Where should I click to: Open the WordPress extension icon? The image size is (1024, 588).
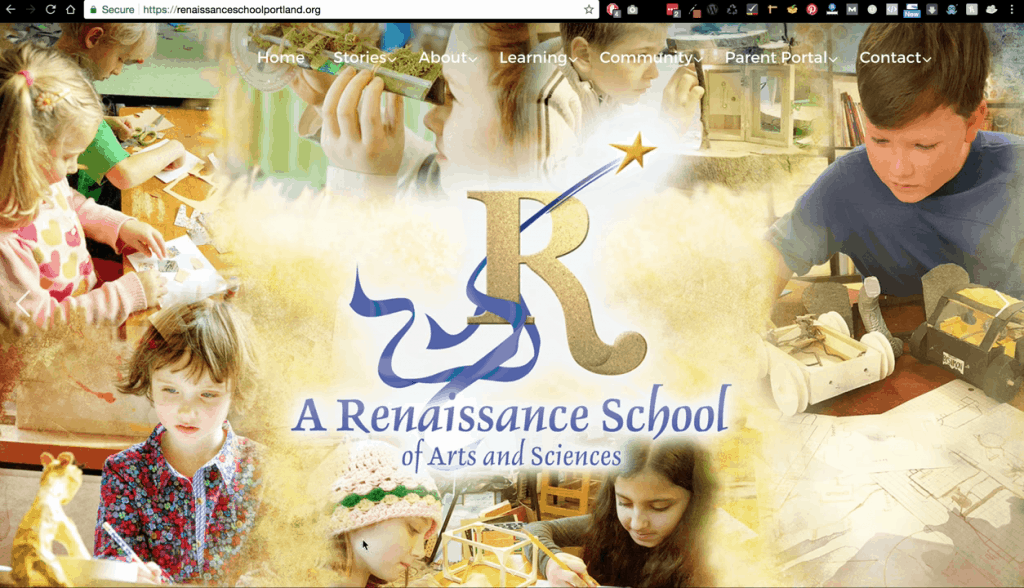[x=713, y=9]
